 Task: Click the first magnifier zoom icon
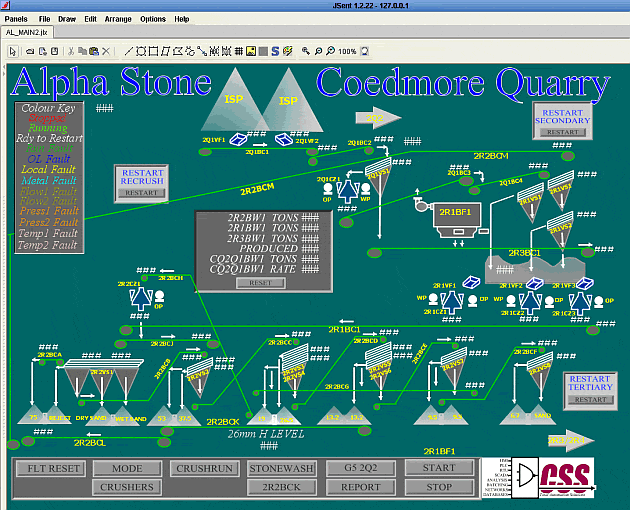(306, 51)
